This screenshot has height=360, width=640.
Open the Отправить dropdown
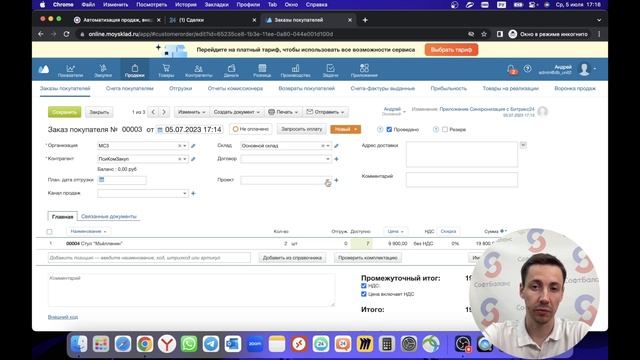(x=325, y=112)
